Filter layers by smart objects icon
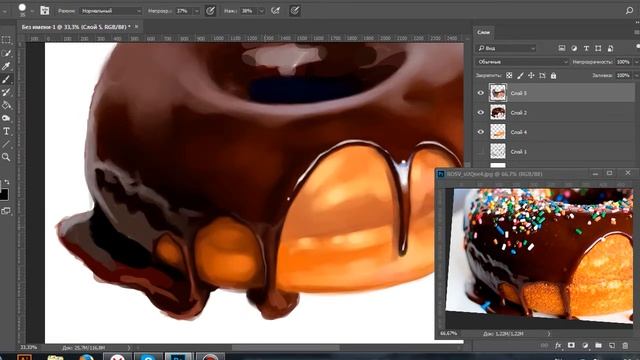The image size is (640, 360). click(x=610, y=48)
